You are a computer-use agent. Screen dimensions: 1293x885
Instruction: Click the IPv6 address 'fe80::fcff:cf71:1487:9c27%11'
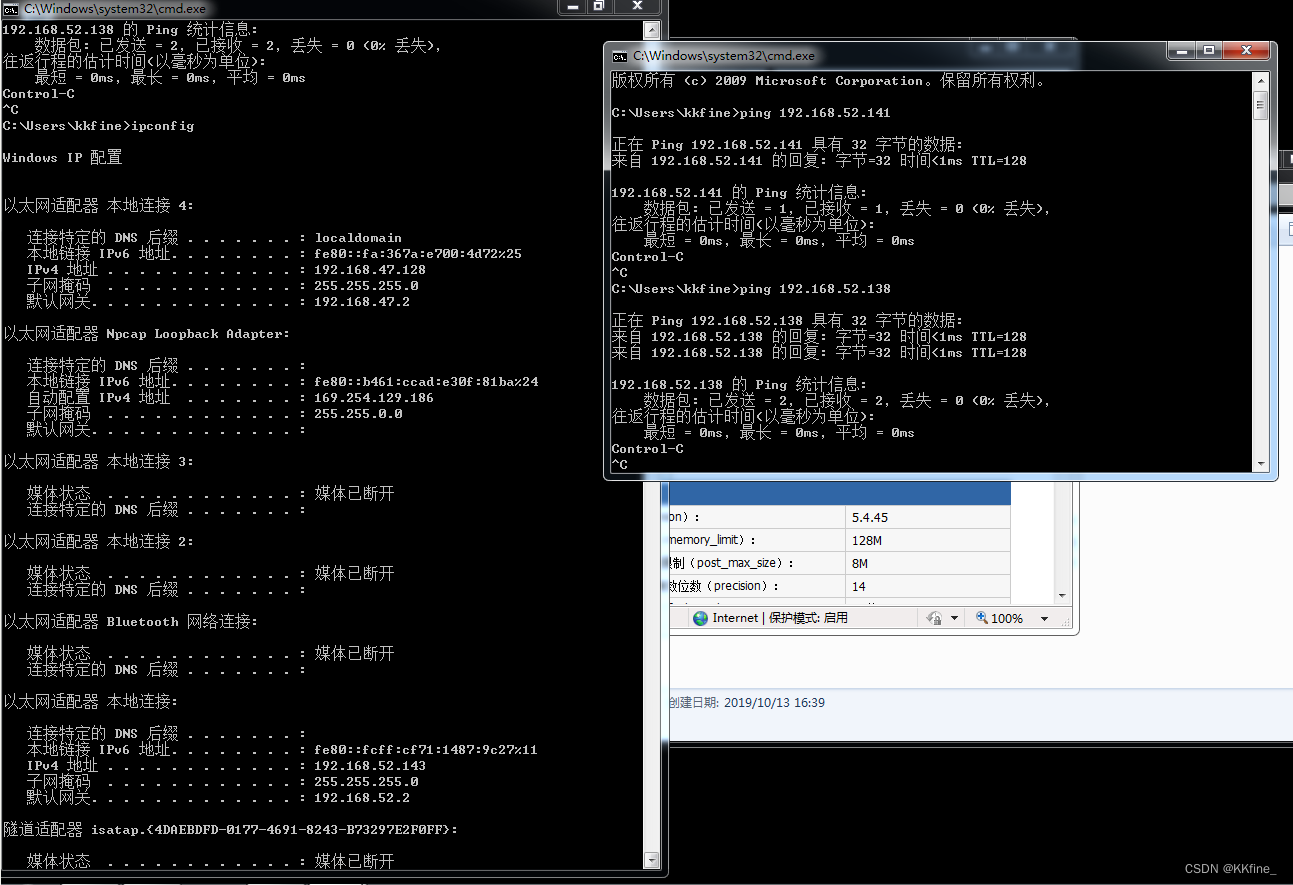click(426, 750)
